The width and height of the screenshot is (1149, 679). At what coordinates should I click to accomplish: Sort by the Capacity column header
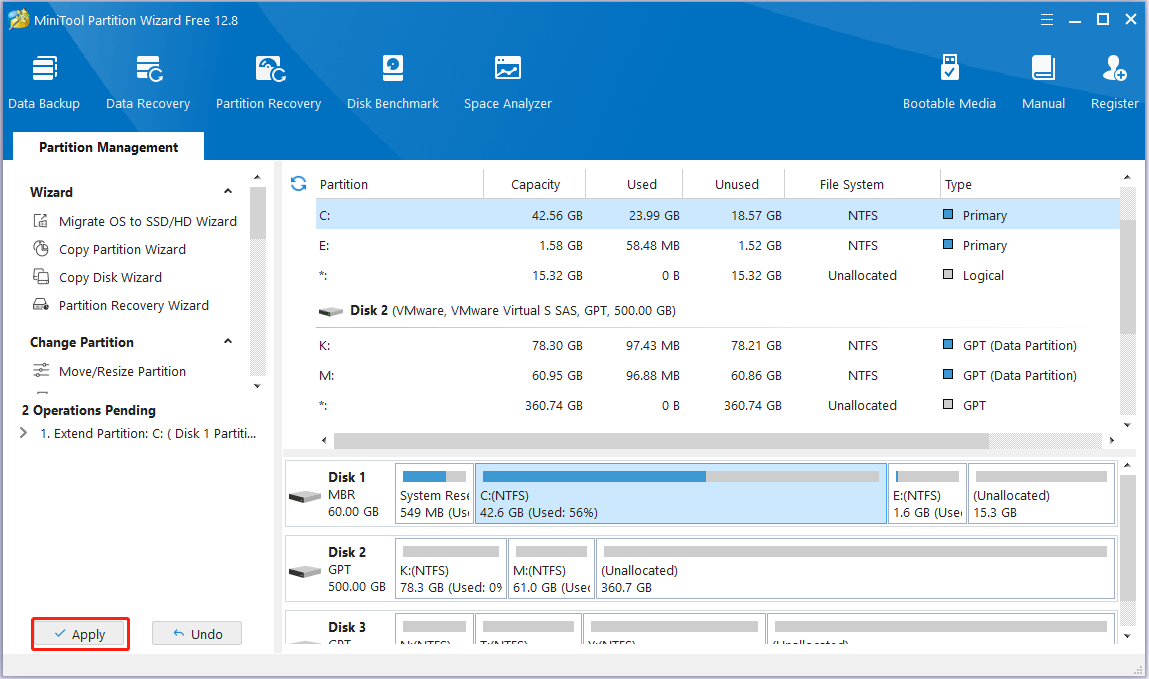[535, 184]
